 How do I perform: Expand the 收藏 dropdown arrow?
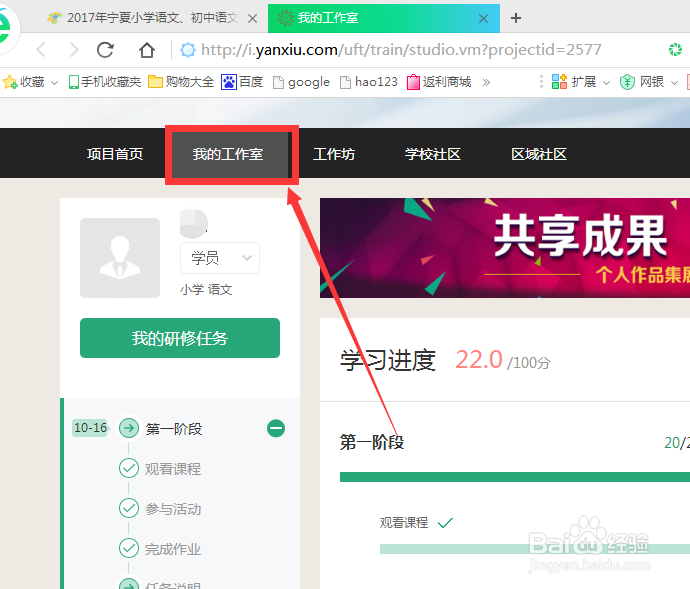[55, 83]
